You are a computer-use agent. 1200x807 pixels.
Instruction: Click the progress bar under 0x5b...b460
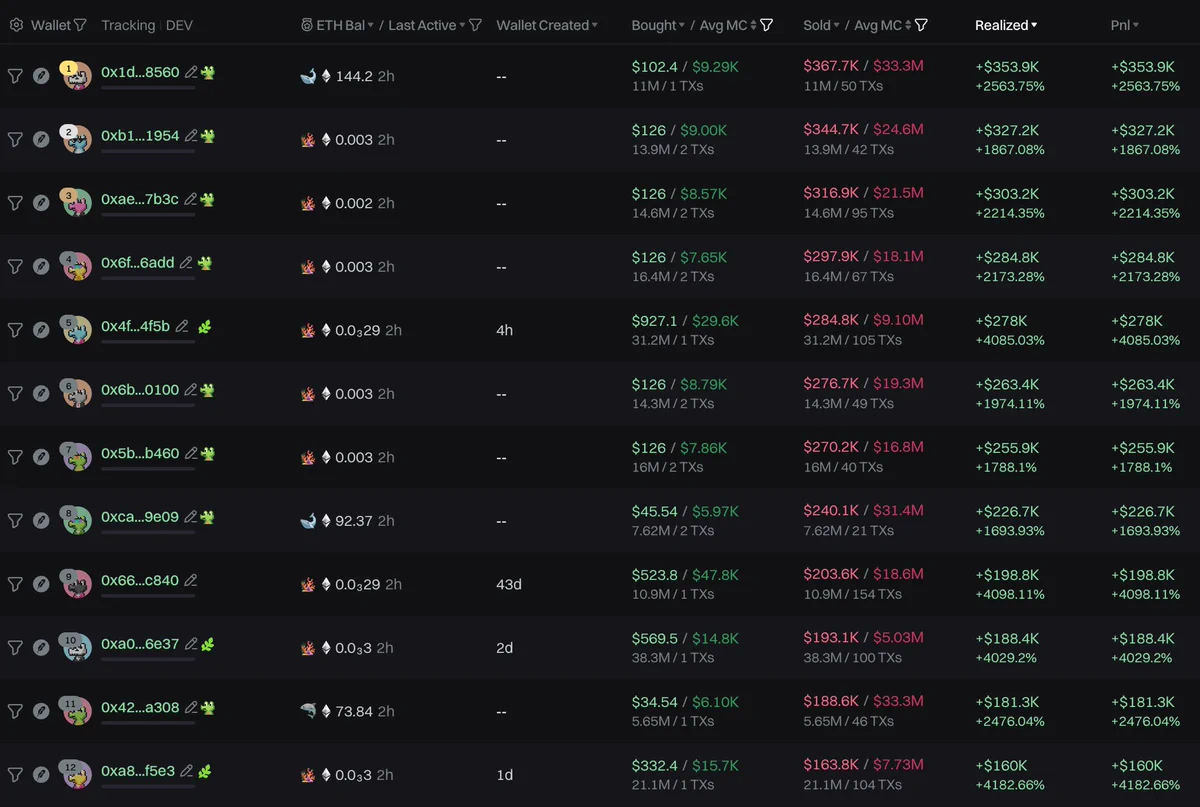pos(148,469)
